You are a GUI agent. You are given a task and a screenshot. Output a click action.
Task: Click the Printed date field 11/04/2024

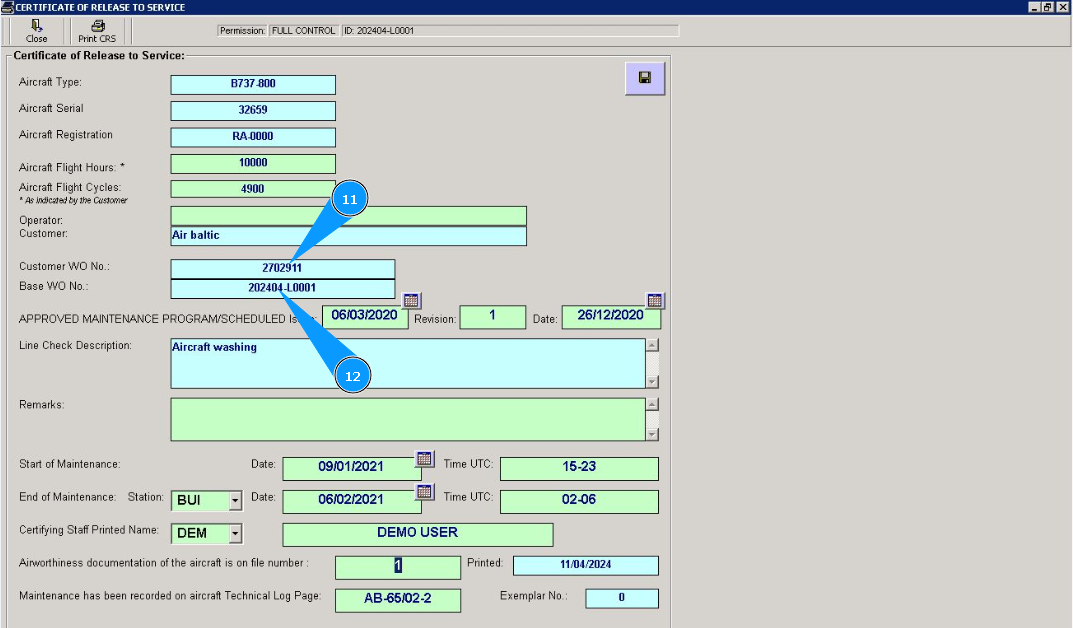(586, 565)
